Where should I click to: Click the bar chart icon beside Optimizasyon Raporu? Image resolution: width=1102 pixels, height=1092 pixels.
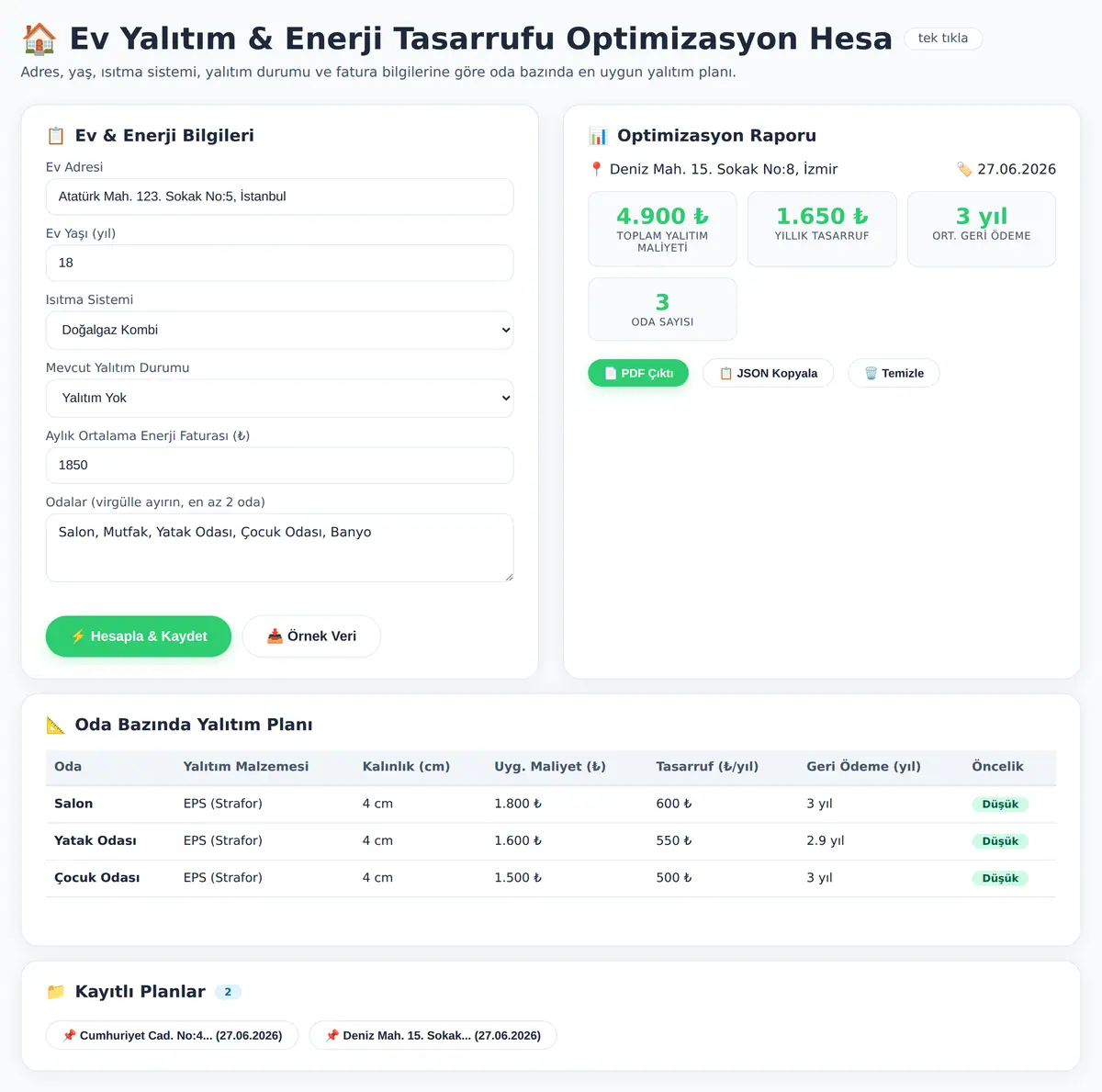(x=599, y=136)
